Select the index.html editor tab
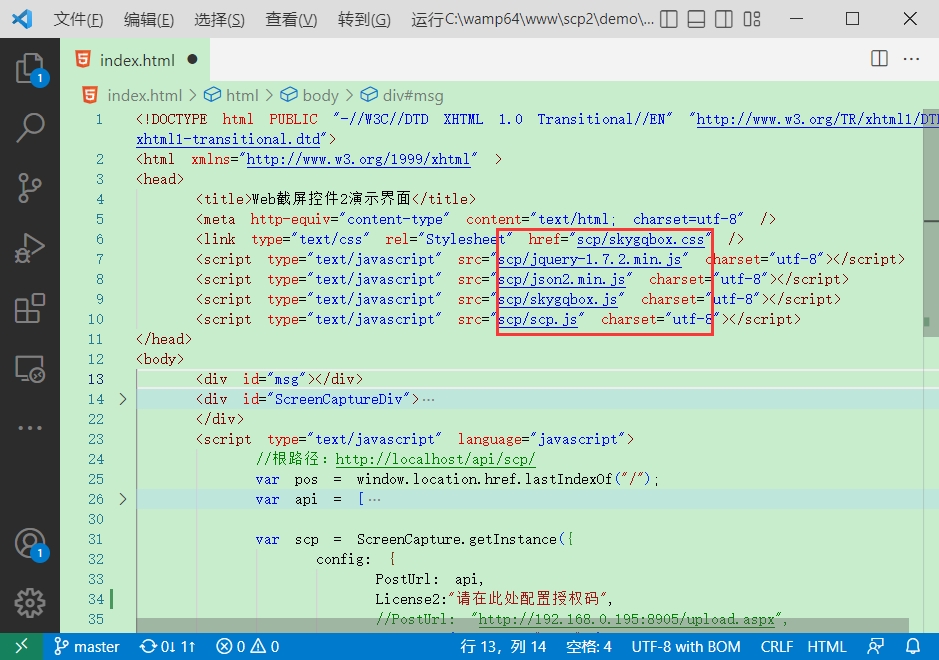 click(135, 60)
